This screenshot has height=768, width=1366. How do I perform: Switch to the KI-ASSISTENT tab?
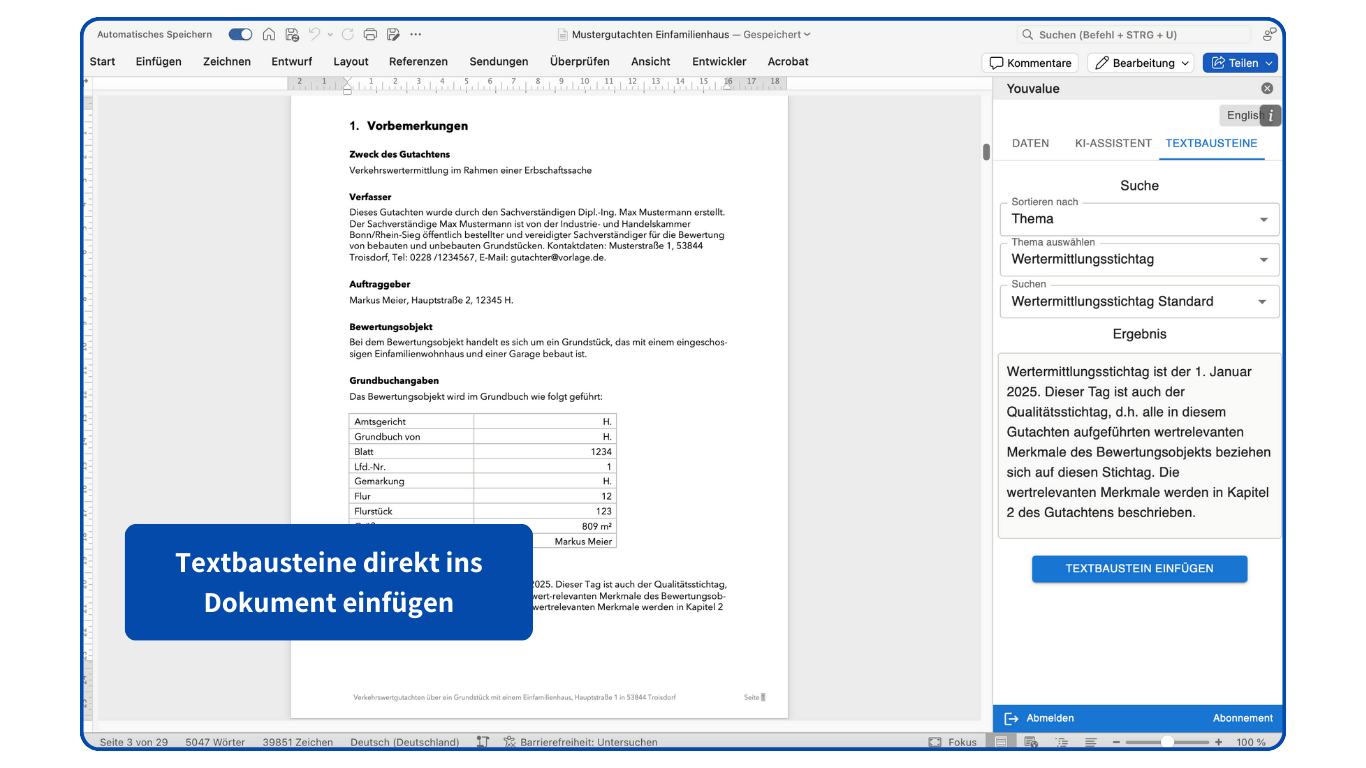point(1112,143)
